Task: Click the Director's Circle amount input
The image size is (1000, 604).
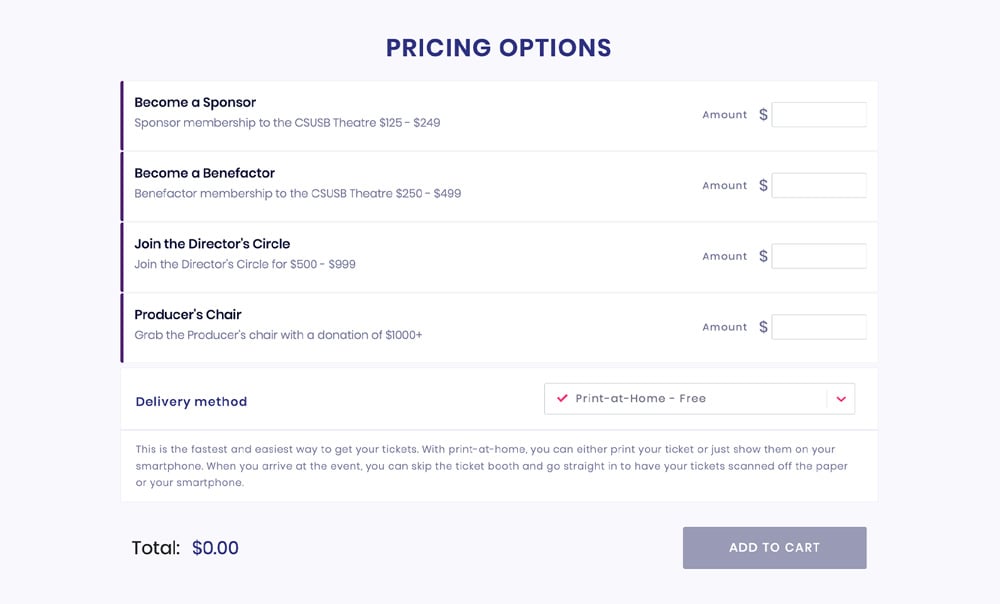Action: 819,256
